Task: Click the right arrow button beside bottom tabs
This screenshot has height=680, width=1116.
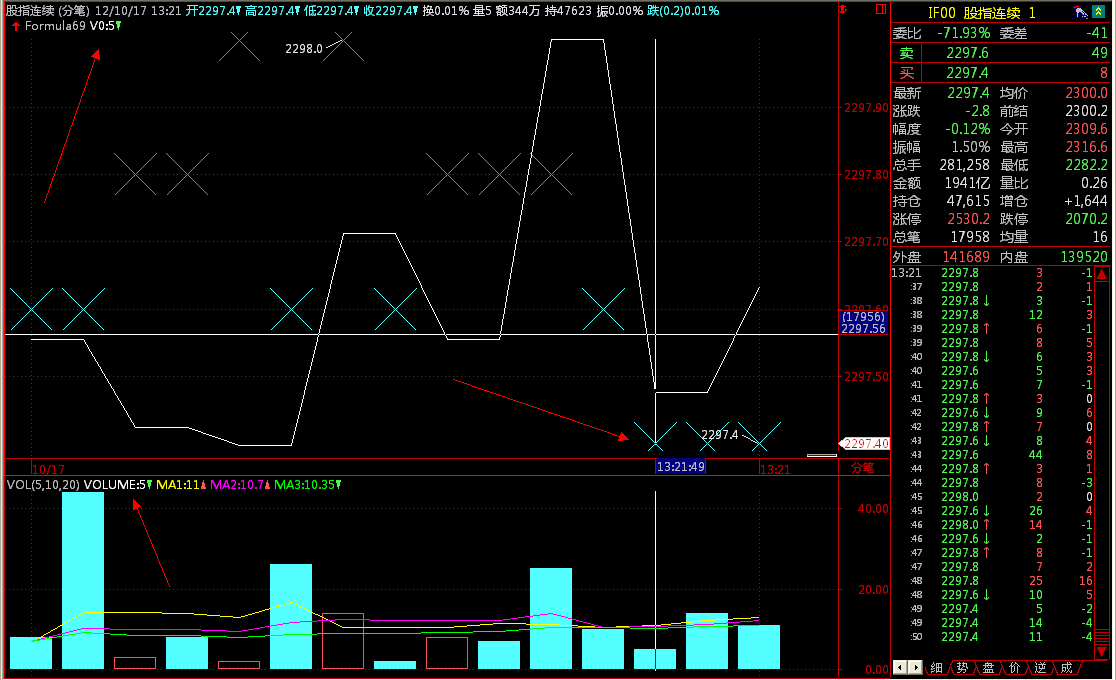Action: 915,667
